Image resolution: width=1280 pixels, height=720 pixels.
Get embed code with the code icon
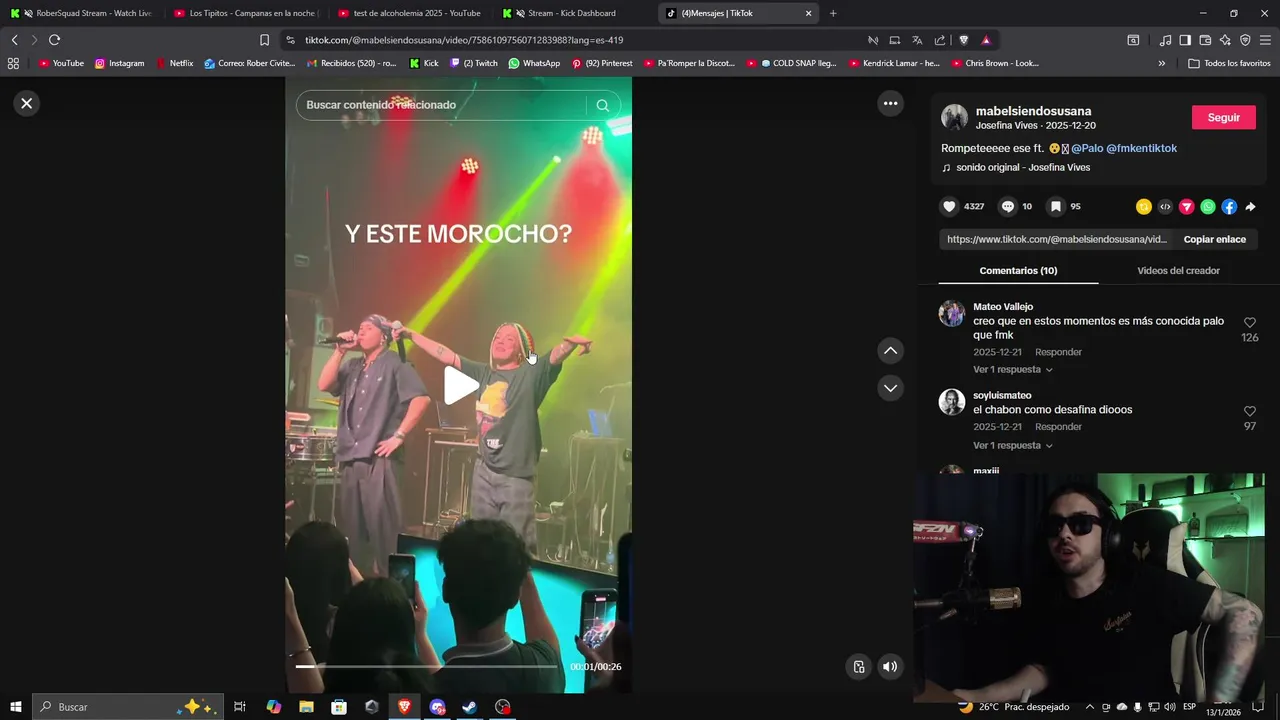[x=1165, y=207]
